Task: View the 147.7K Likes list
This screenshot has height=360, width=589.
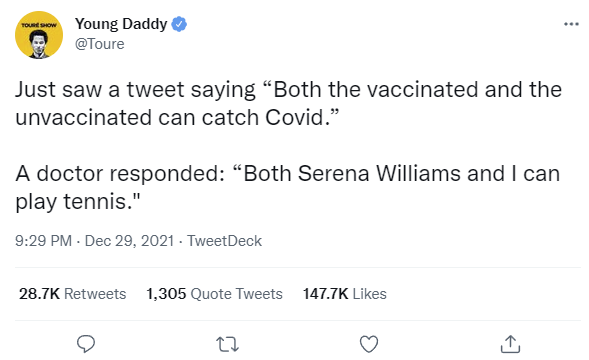Action: tap(345, 294)
